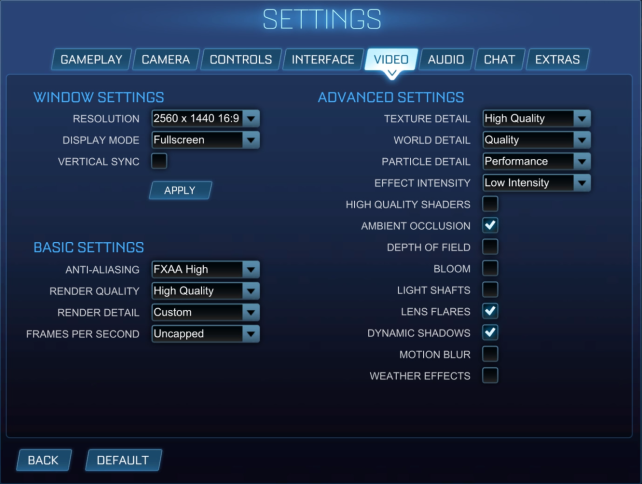The image size is (642, 484).
Task: Change the Frames Per Second dropdown
Action: pos(206,334)
